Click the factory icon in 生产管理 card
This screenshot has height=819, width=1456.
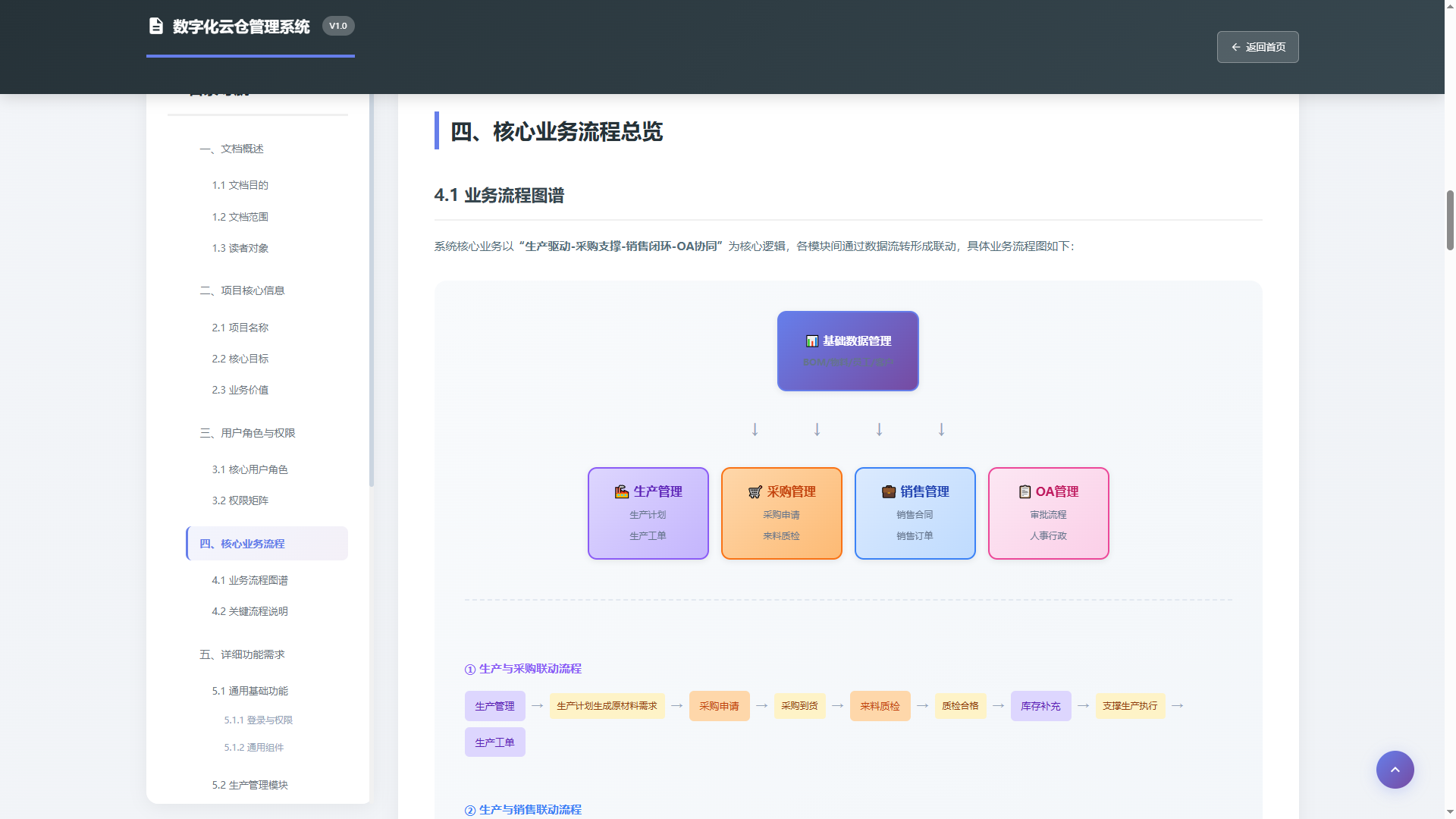pyautogui.click(x=621, y=491)
